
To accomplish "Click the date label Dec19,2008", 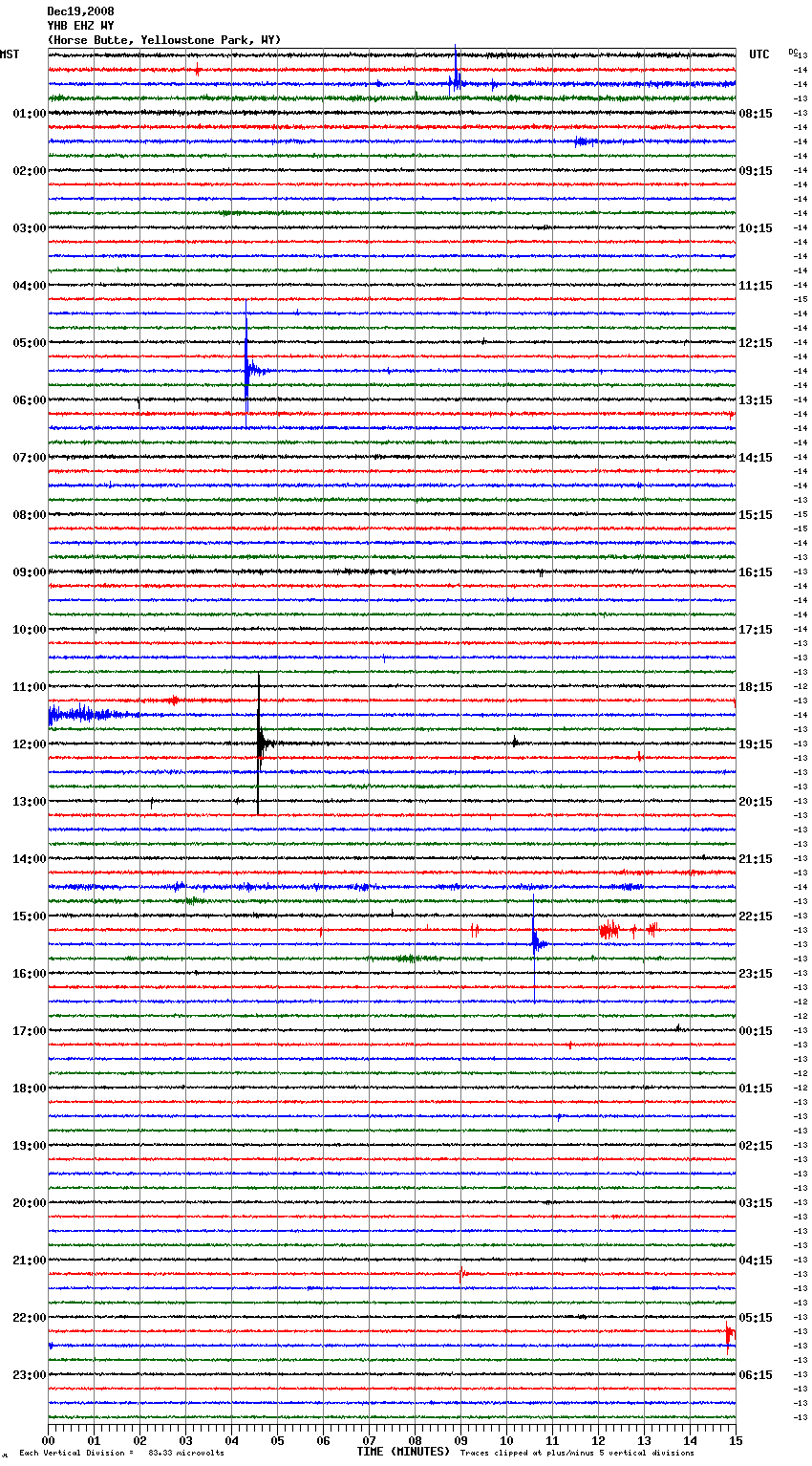I will click(x=80, y=11).
